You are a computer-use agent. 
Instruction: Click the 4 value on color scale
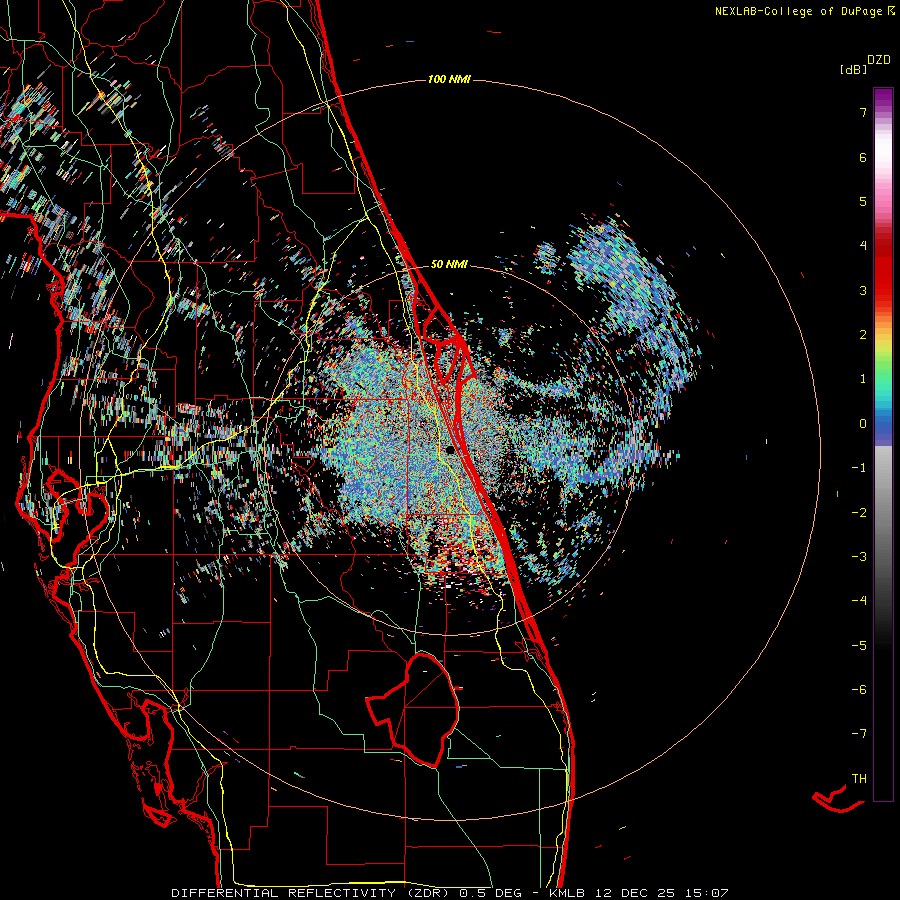(x=863, y=245)
